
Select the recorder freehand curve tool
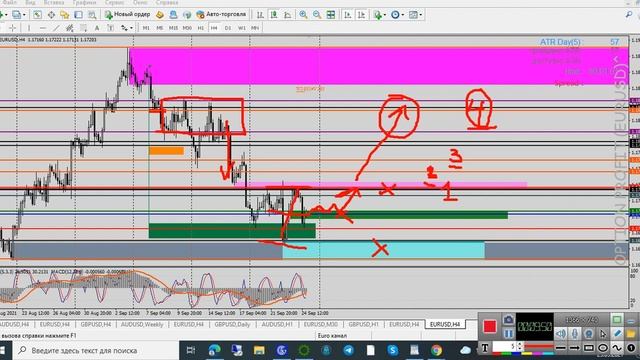(617, 348)
